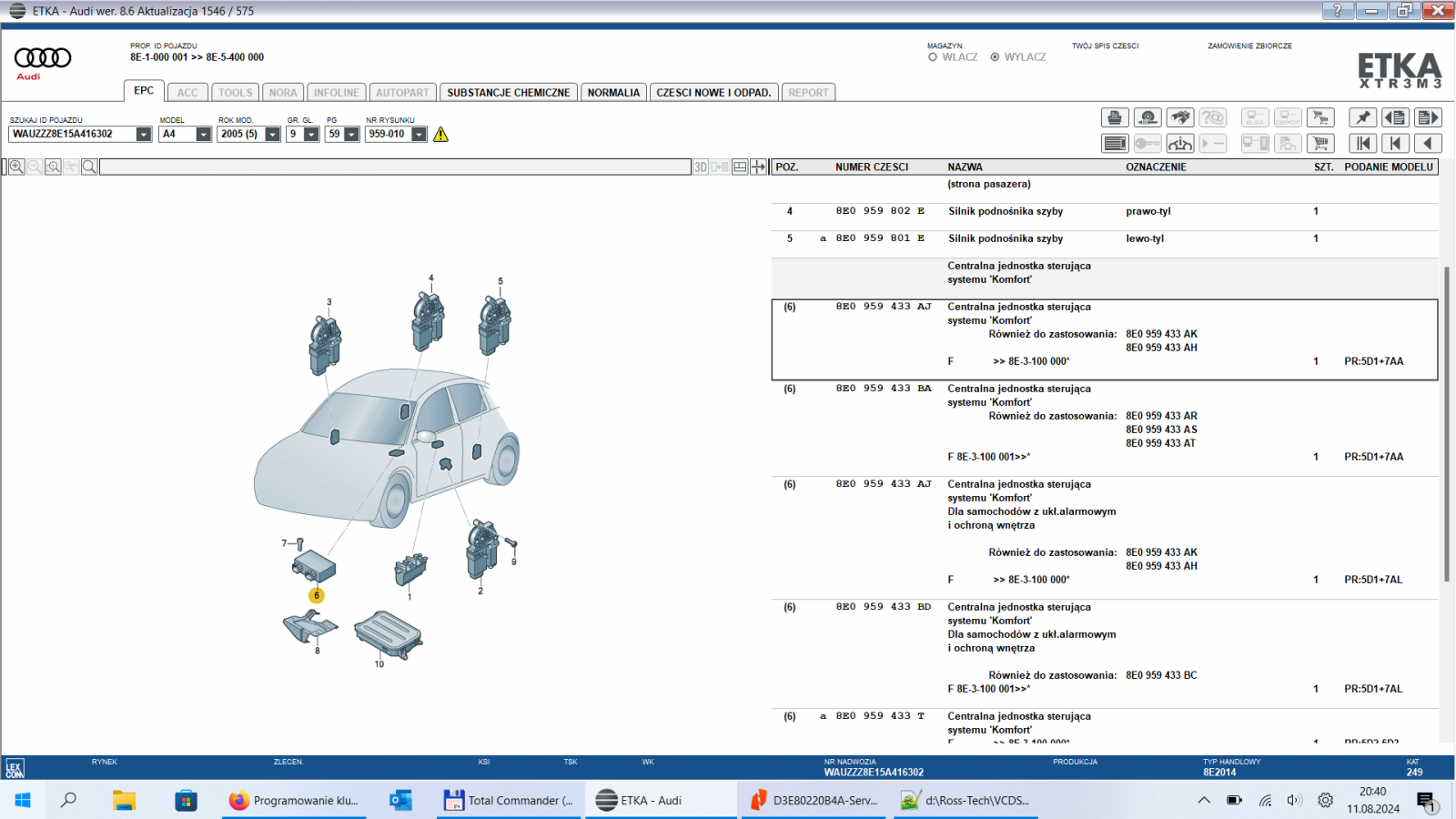
Task: Open vehicle info icon (car with i)
Action: [x=1180, y=143]
